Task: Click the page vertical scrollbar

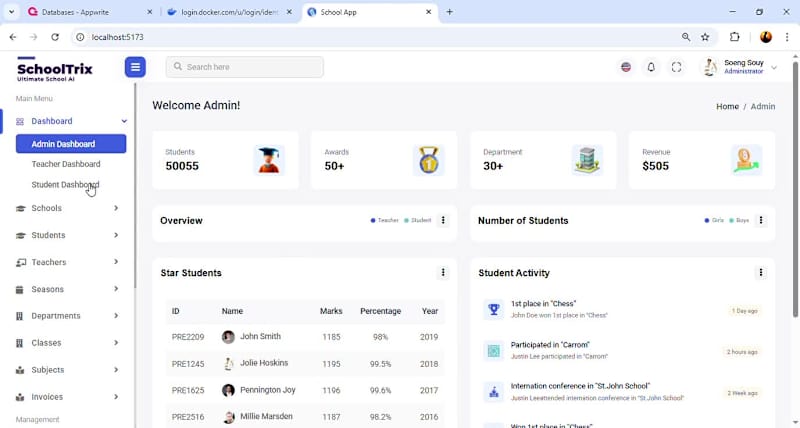Action: pos(795,189)
